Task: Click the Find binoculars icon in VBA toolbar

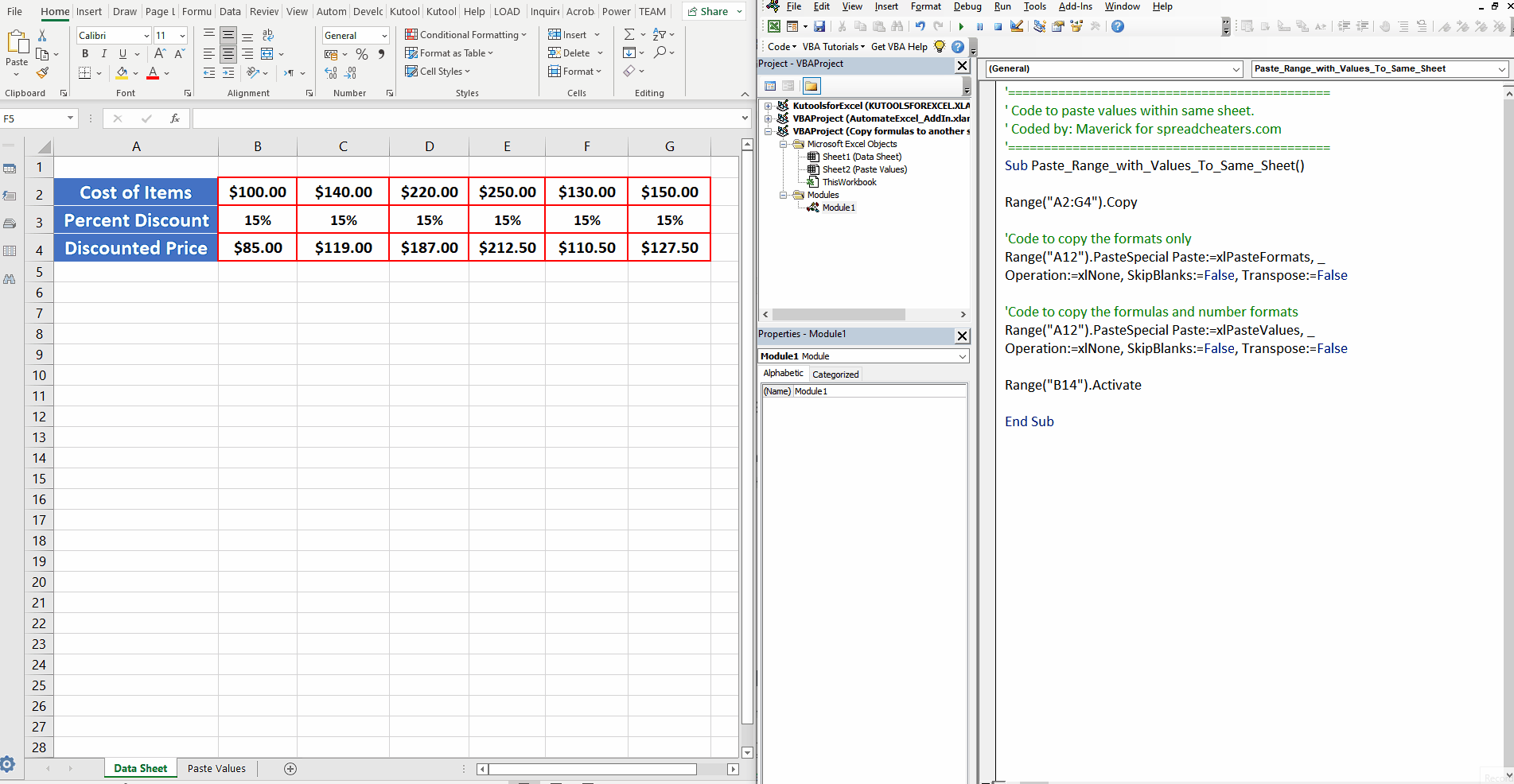Action: tap(897, 26)
